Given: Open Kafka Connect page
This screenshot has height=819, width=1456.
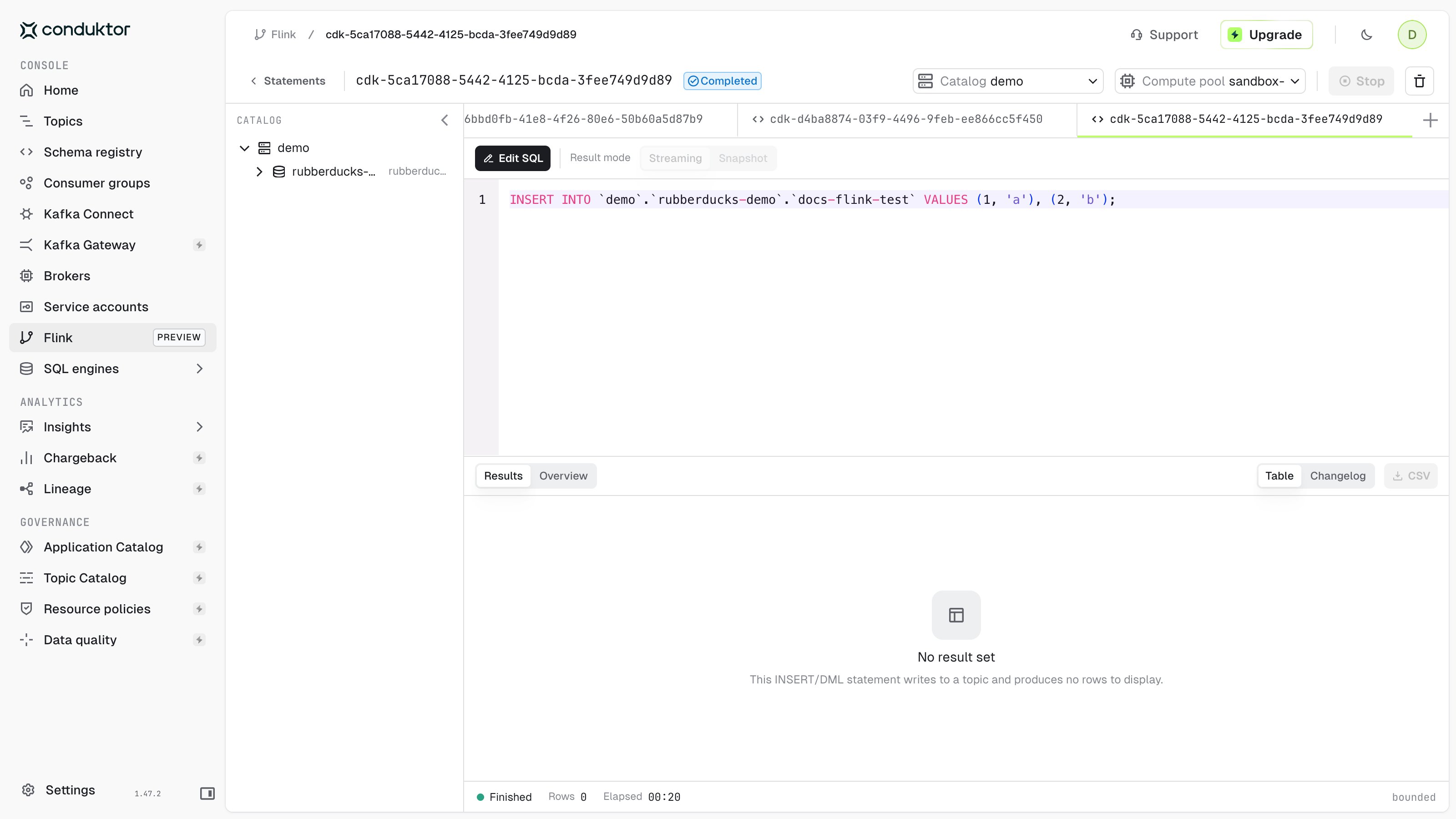Looking at the screenshot, I should (x=112, y=214).
